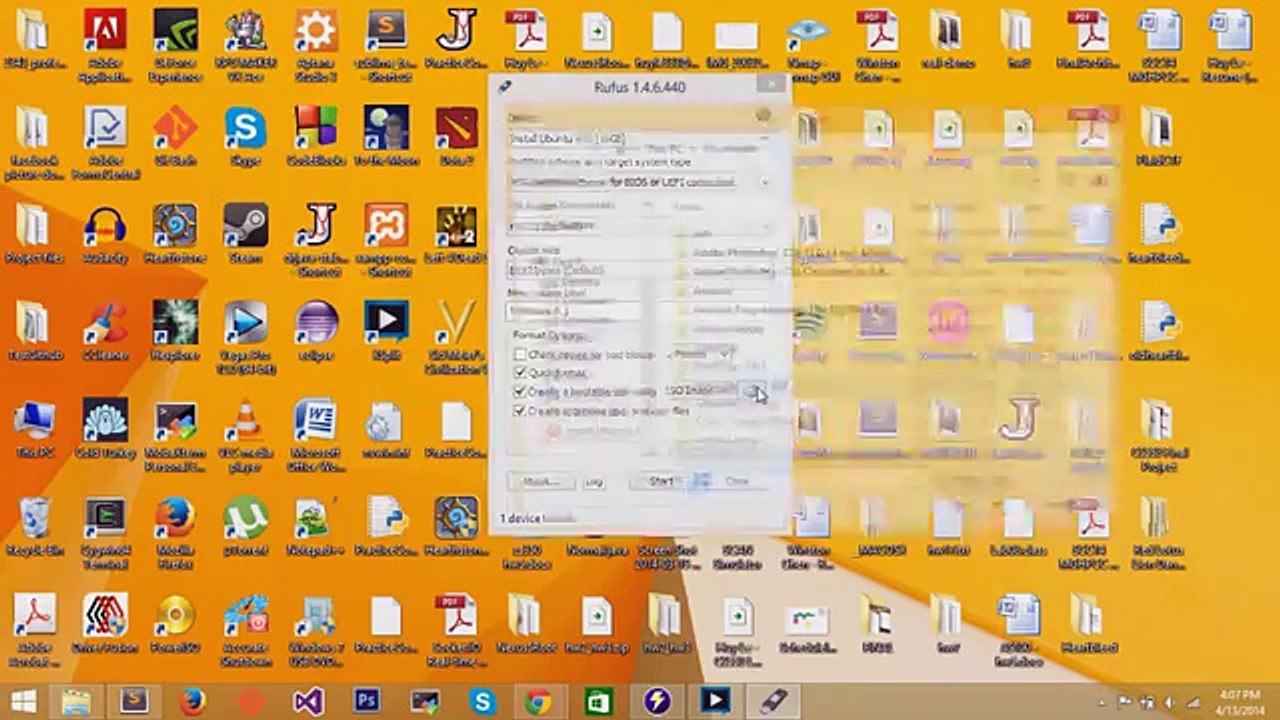Screen dimensions: 1280x720
Task: Open the Device dropdown in Rufus
Action: (x=640, y=138)
